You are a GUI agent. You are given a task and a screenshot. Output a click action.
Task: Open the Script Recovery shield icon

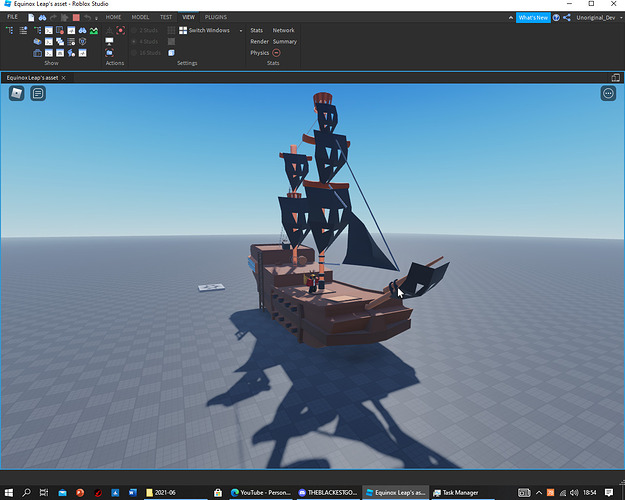83,41
